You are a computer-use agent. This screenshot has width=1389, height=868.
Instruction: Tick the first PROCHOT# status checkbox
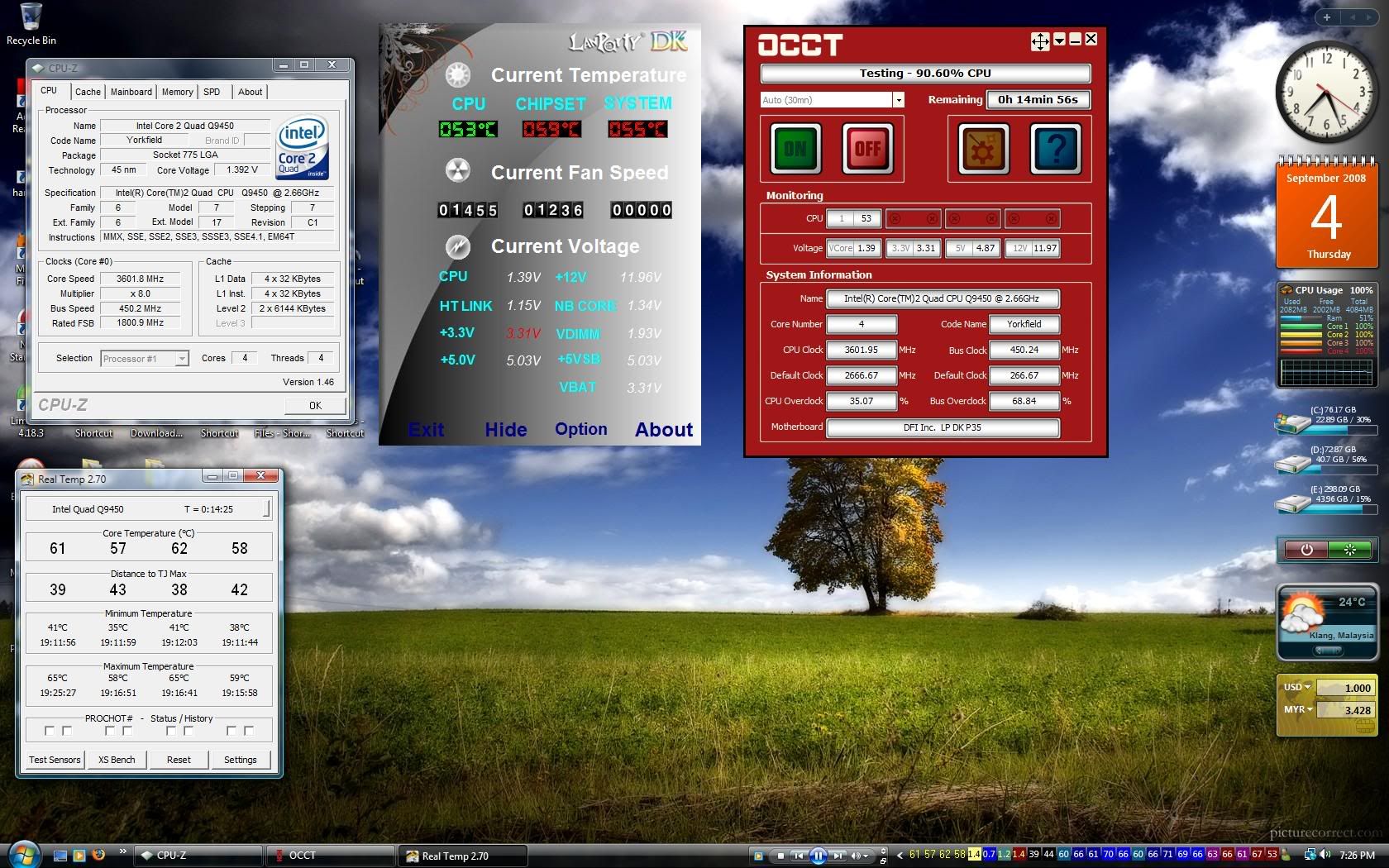click(x=50, y=731)
